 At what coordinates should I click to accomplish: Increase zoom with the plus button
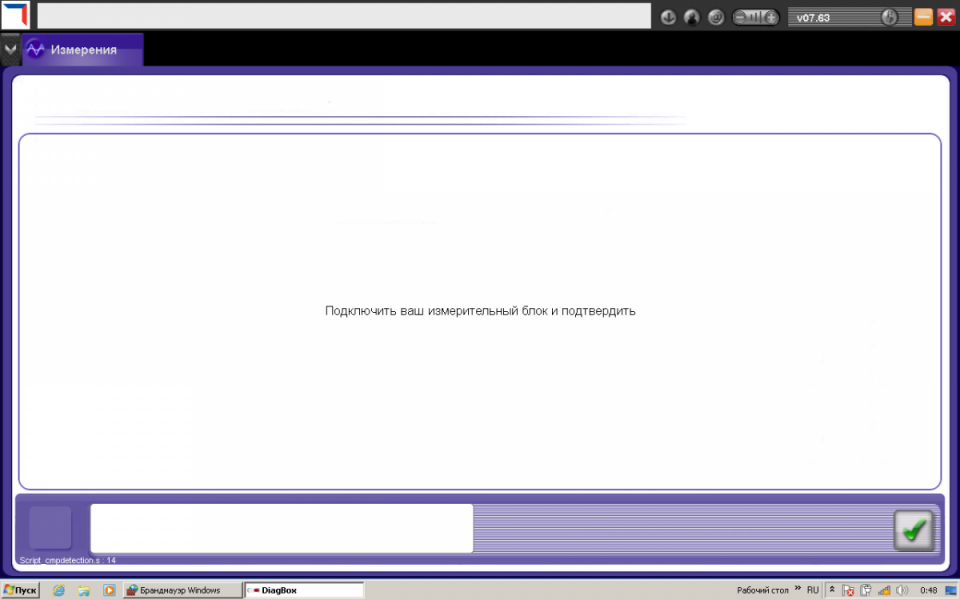click(x=770, y=17)
